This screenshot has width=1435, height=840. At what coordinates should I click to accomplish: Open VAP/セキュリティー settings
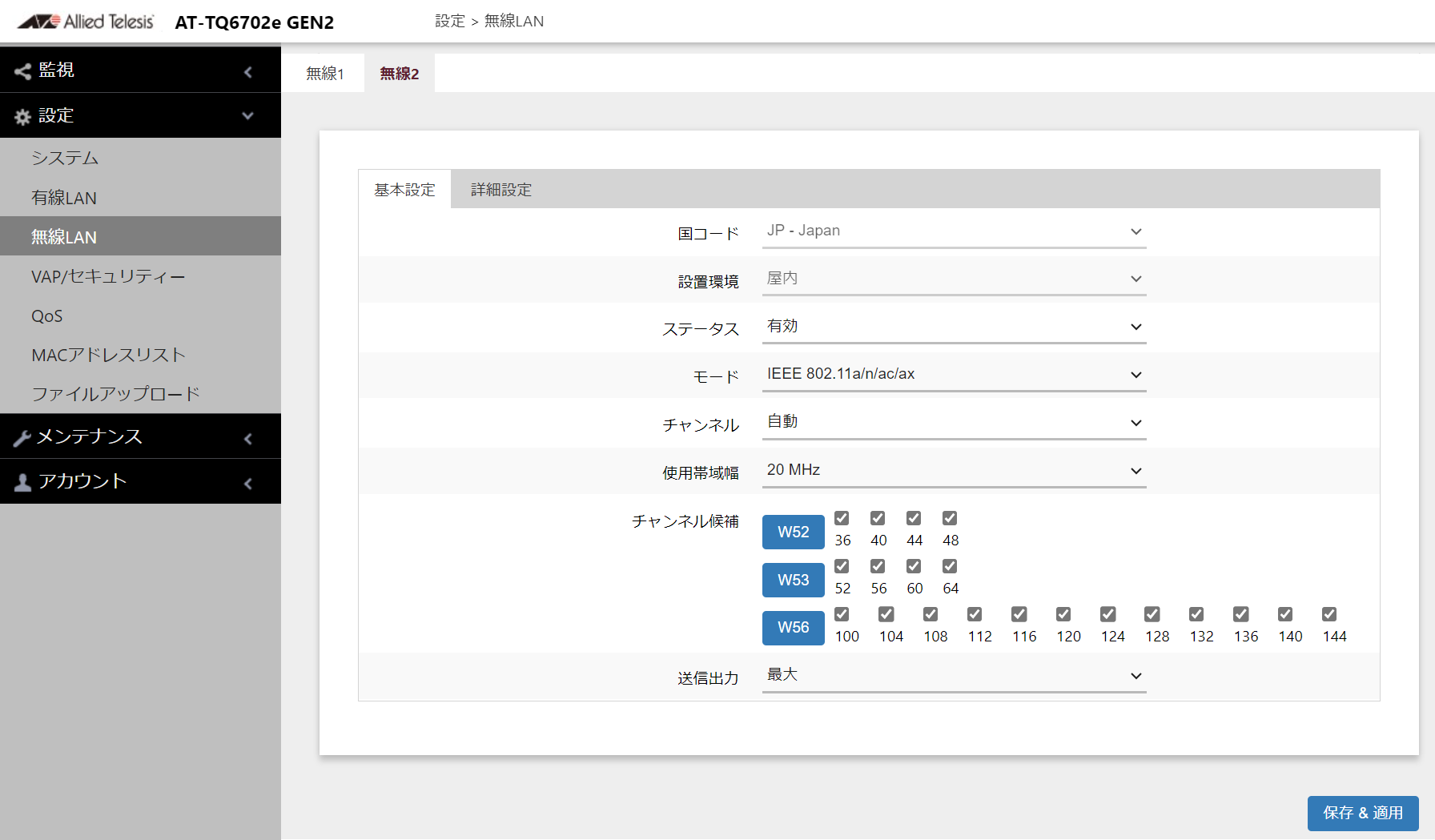[x=140, y=276]
